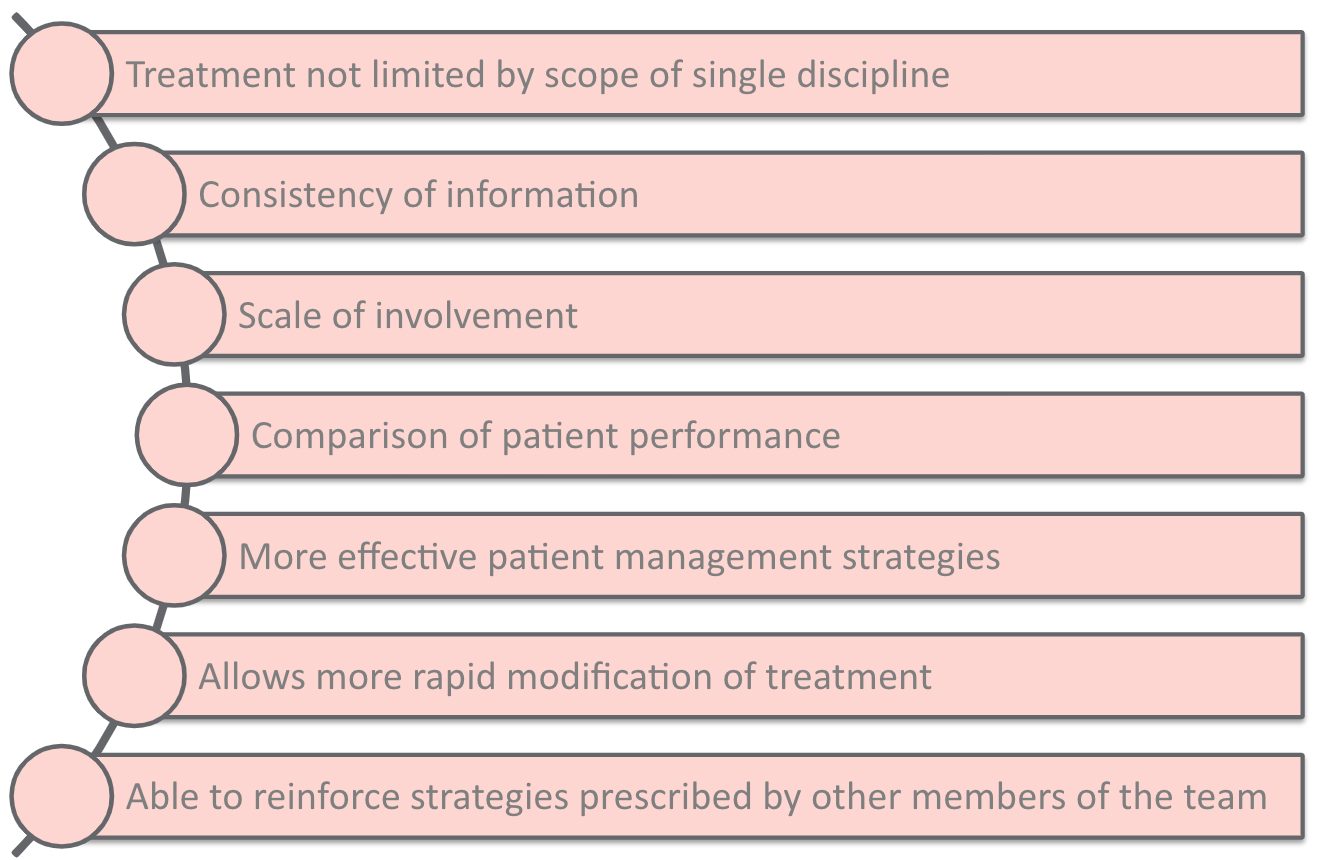Click blank right side of Comparison bar
1330x860 pixels.
(x=1072, y=434)
